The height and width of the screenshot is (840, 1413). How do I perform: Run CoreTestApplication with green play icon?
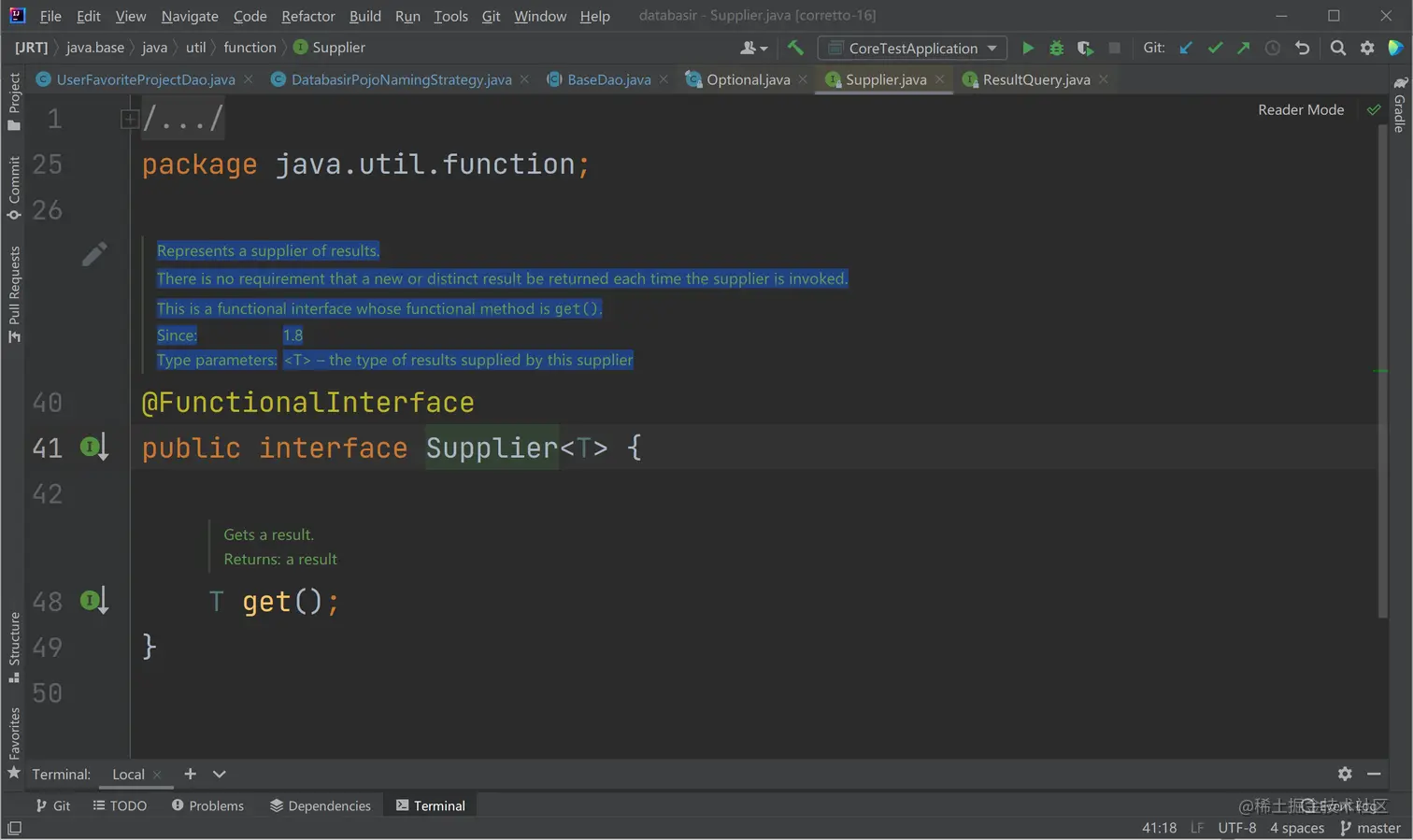(1027, 48)
